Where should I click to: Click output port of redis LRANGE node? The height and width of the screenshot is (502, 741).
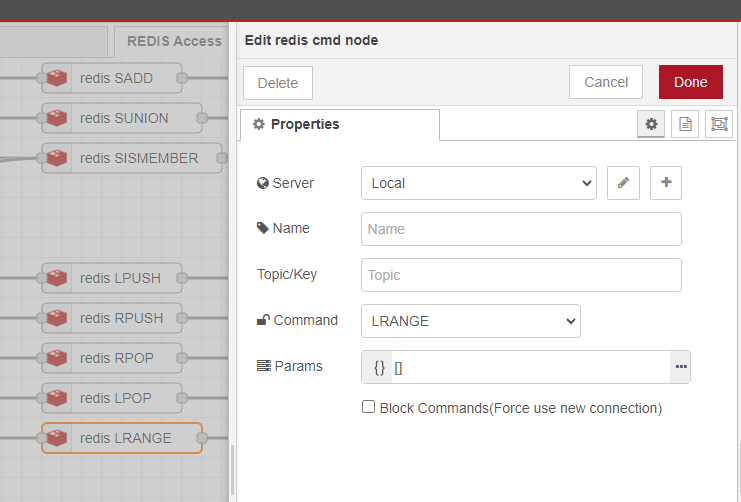pyautogui.click(x=202, y=438)
